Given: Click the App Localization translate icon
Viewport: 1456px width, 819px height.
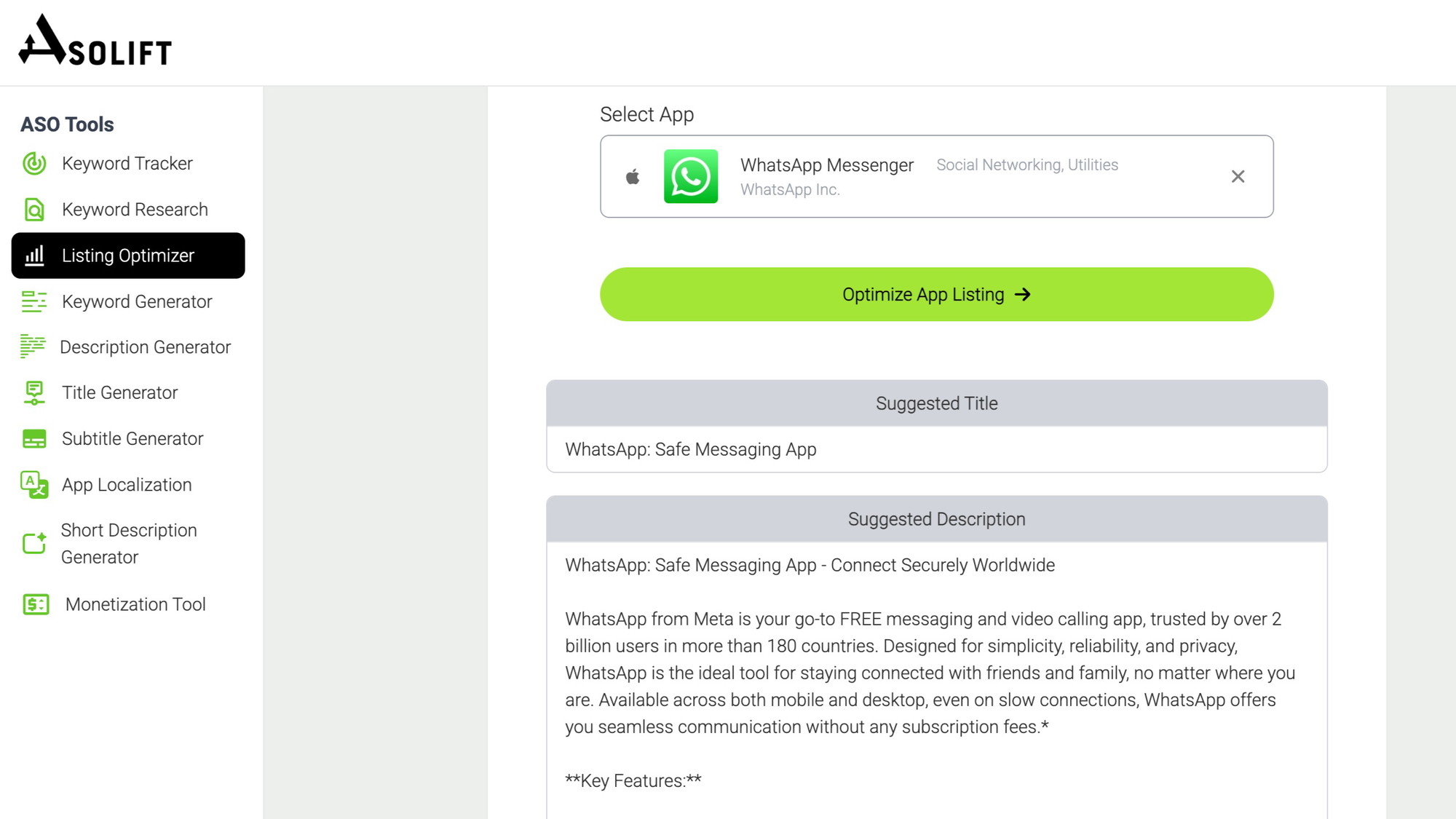Looking at the screenshot, I should pos(34,485).
